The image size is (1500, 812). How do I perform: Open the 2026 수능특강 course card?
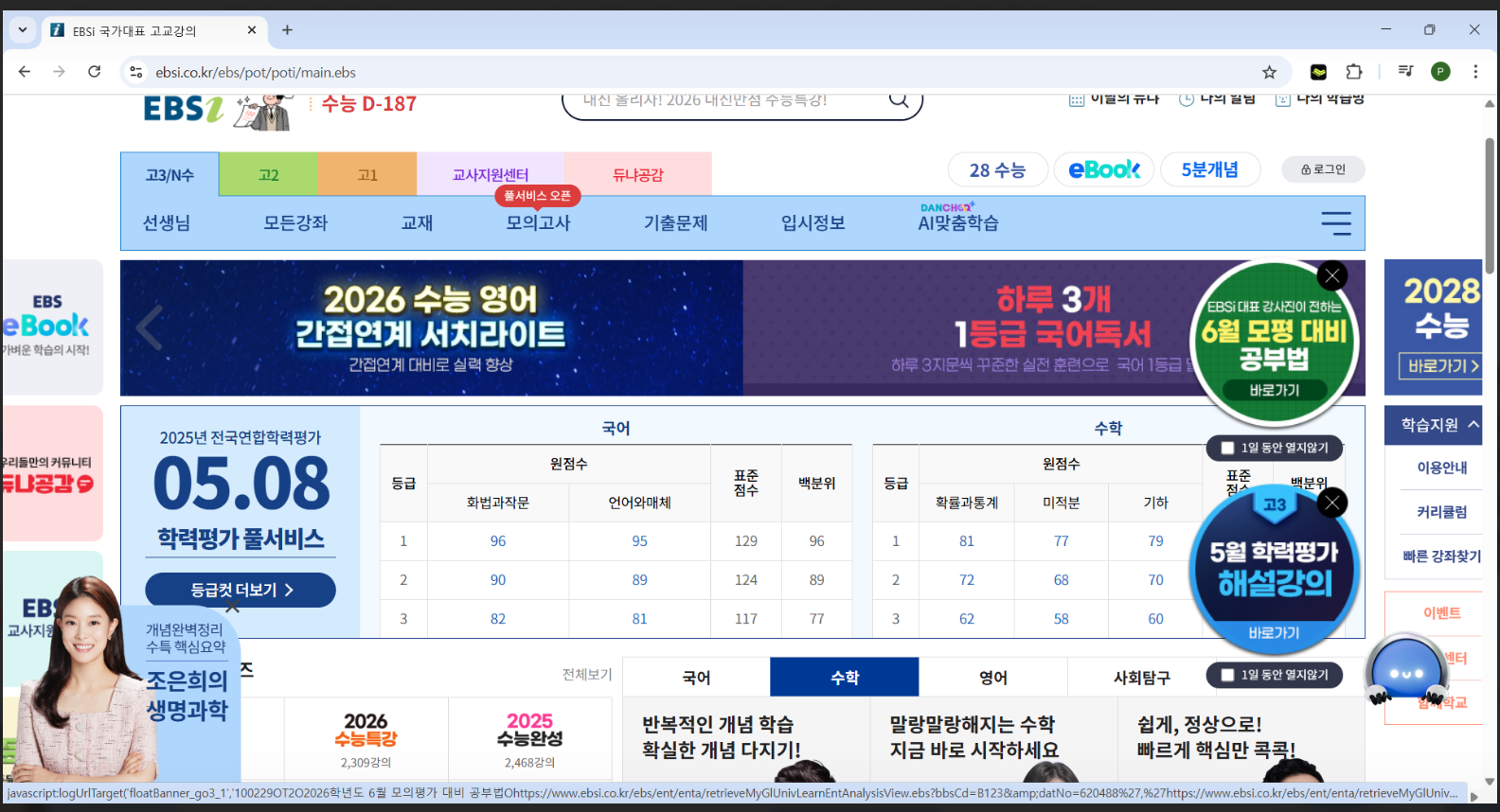click(x=366, y=739)
